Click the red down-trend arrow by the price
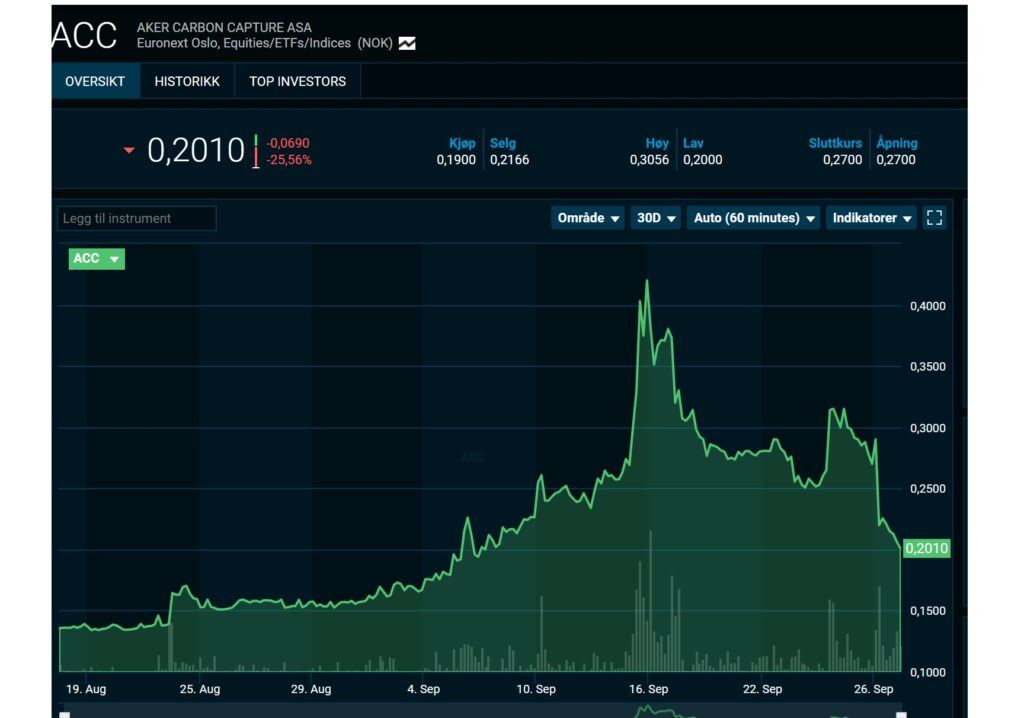This screenshot has width=1024, height=718. (x=128, y=151)
